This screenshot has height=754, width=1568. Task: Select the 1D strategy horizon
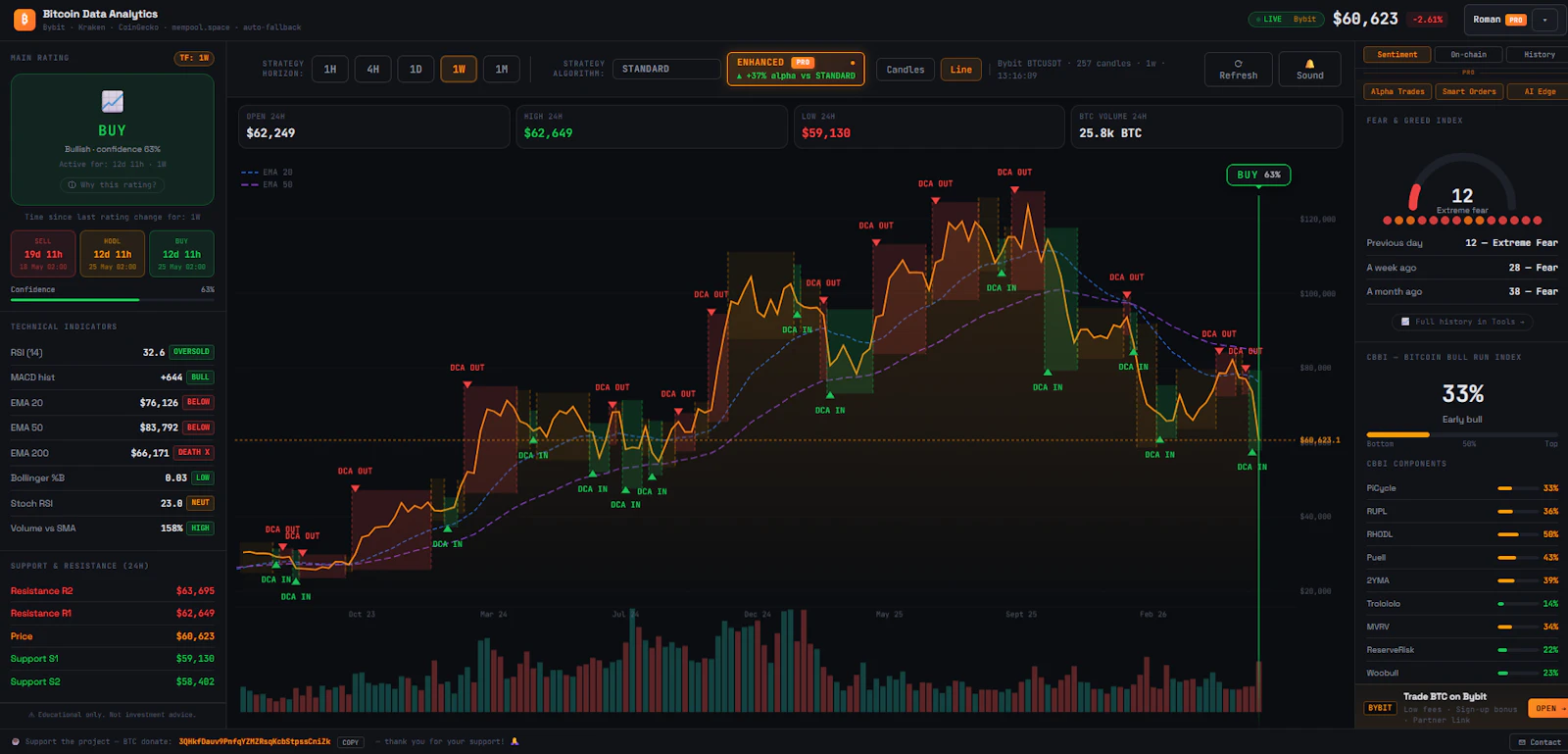click(x=416, y=69)
